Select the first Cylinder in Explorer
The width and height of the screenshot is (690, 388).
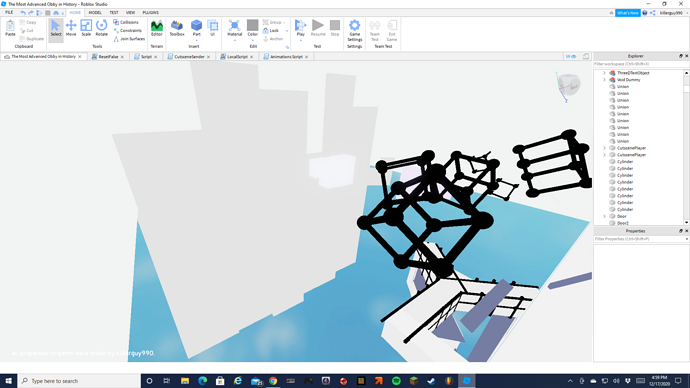(625, 162)
